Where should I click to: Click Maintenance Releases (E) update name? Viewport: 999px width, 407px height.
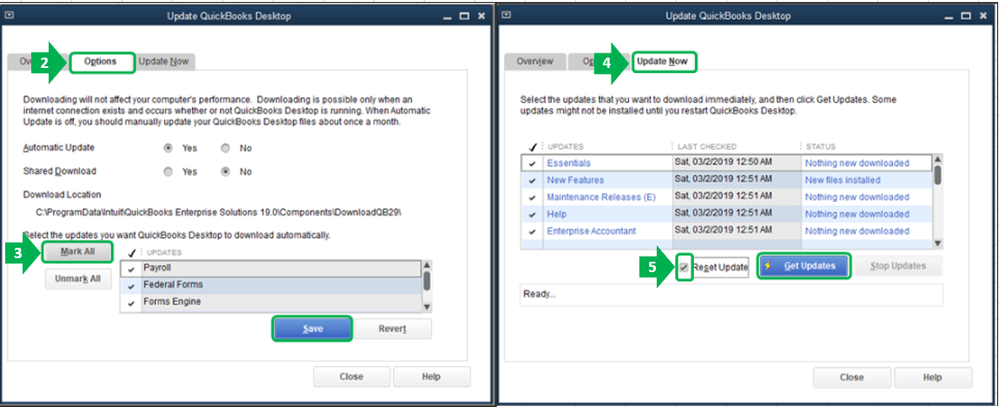coord(601,197)
